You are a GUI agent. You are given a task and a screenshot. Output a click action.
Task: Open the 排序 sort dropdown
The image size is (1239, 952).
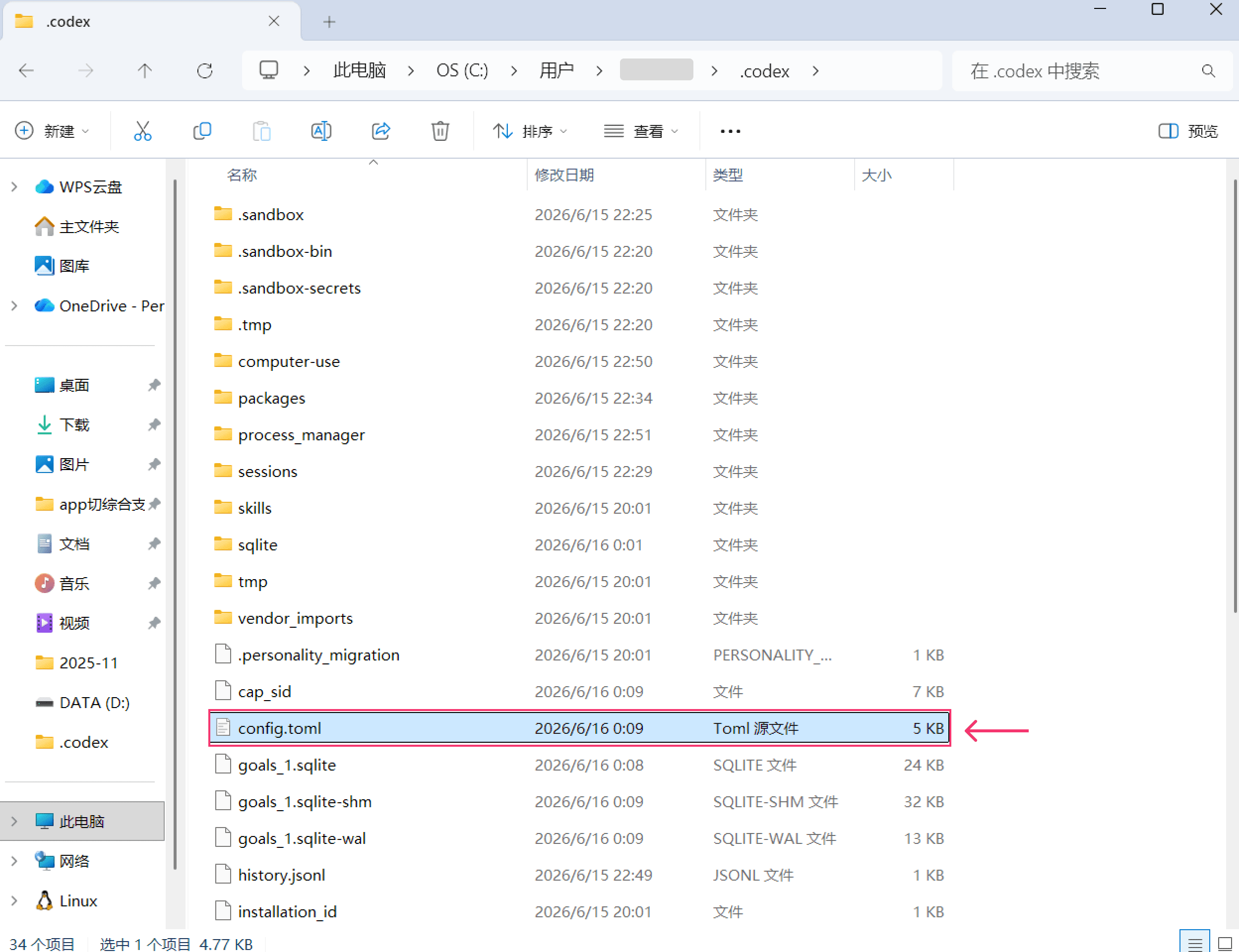(x=530, y=131)
